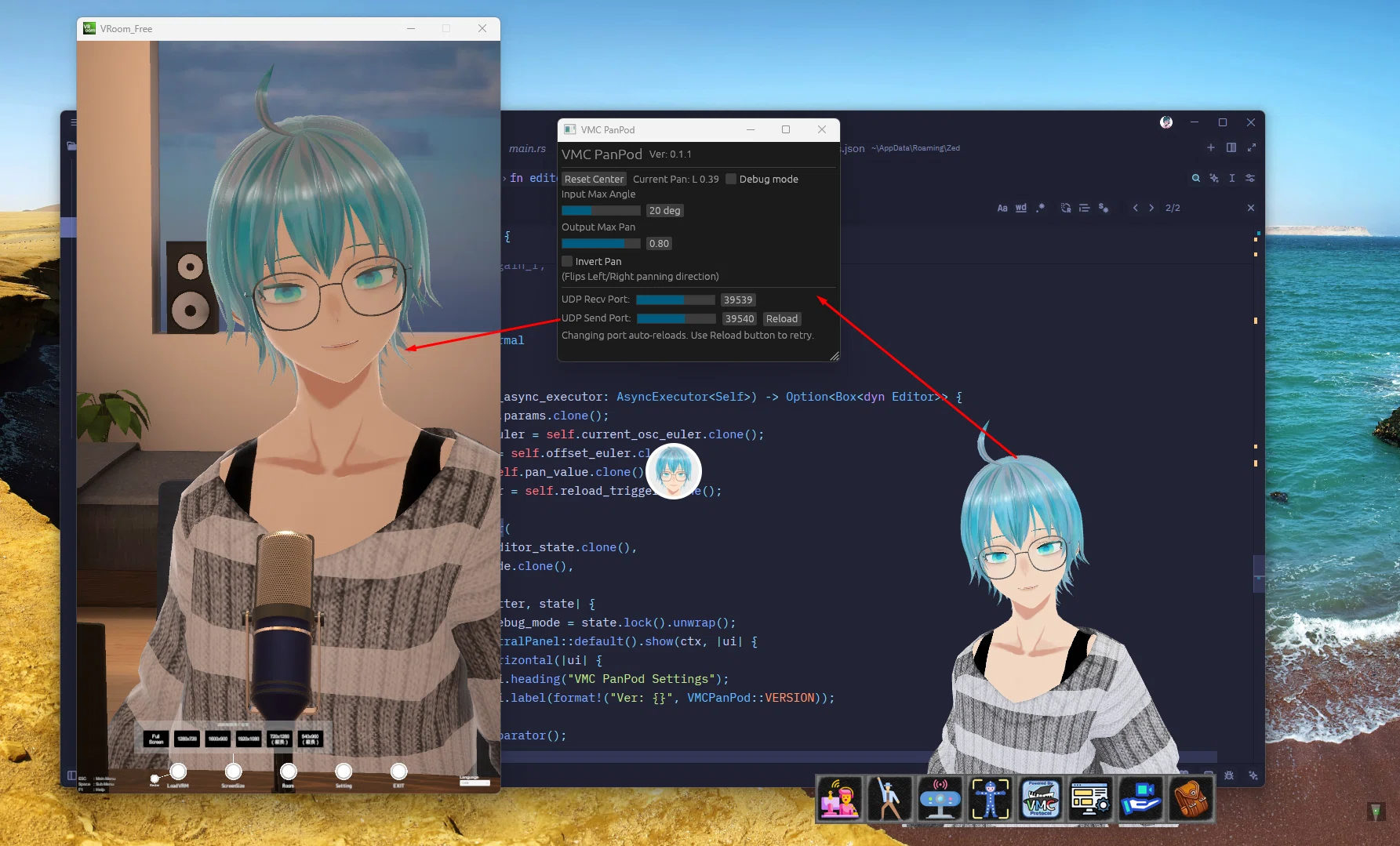Enable the Debug mode checkbox
Viewport: 1400px width, 846px height.
pos(731,179)
